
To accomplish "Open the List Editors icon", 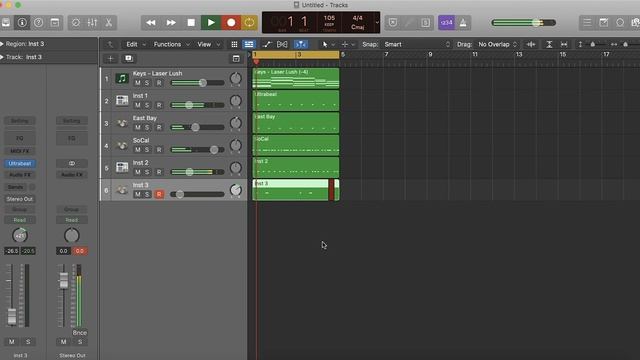I will click(x=587, y=22).
